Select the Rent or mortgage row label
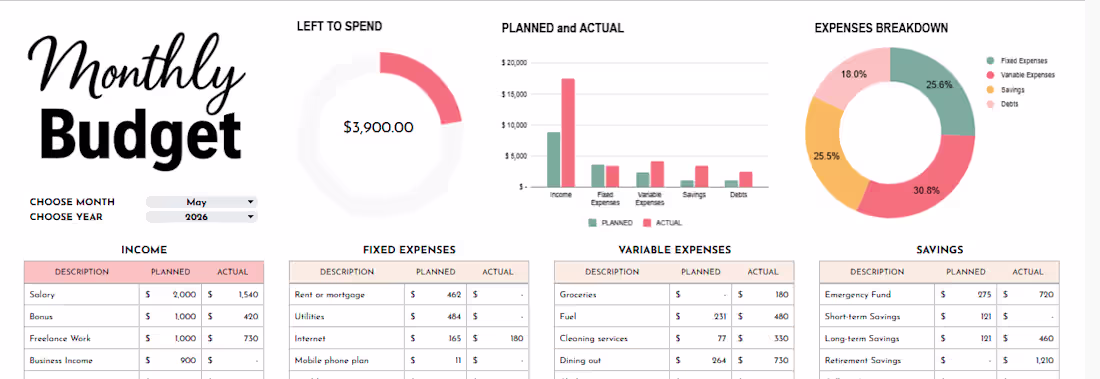 (330, 295)
